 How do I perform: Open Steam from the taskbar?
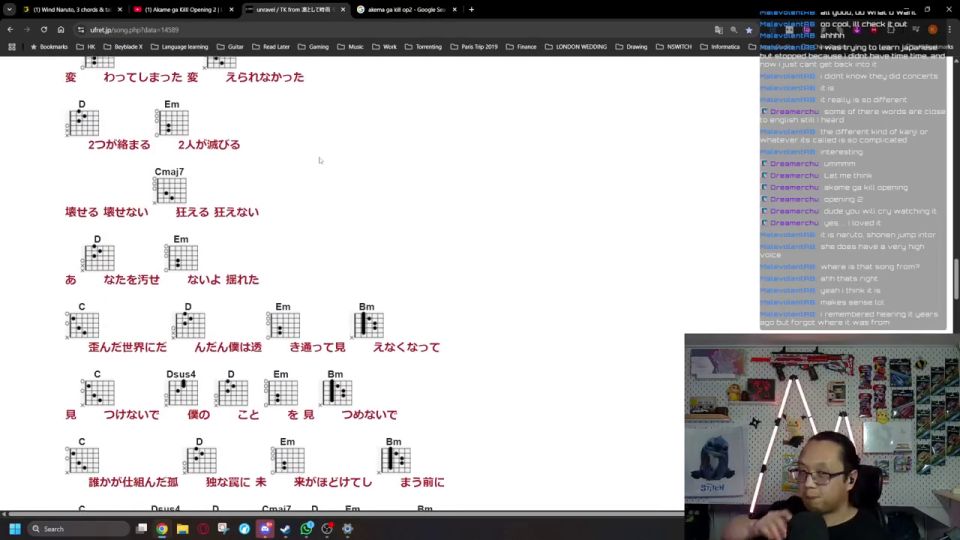tap(285, 529)
